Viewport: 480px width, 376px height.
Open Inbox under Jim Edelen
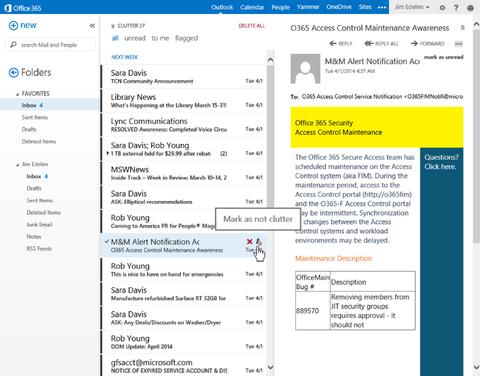[x=37, y=176]
